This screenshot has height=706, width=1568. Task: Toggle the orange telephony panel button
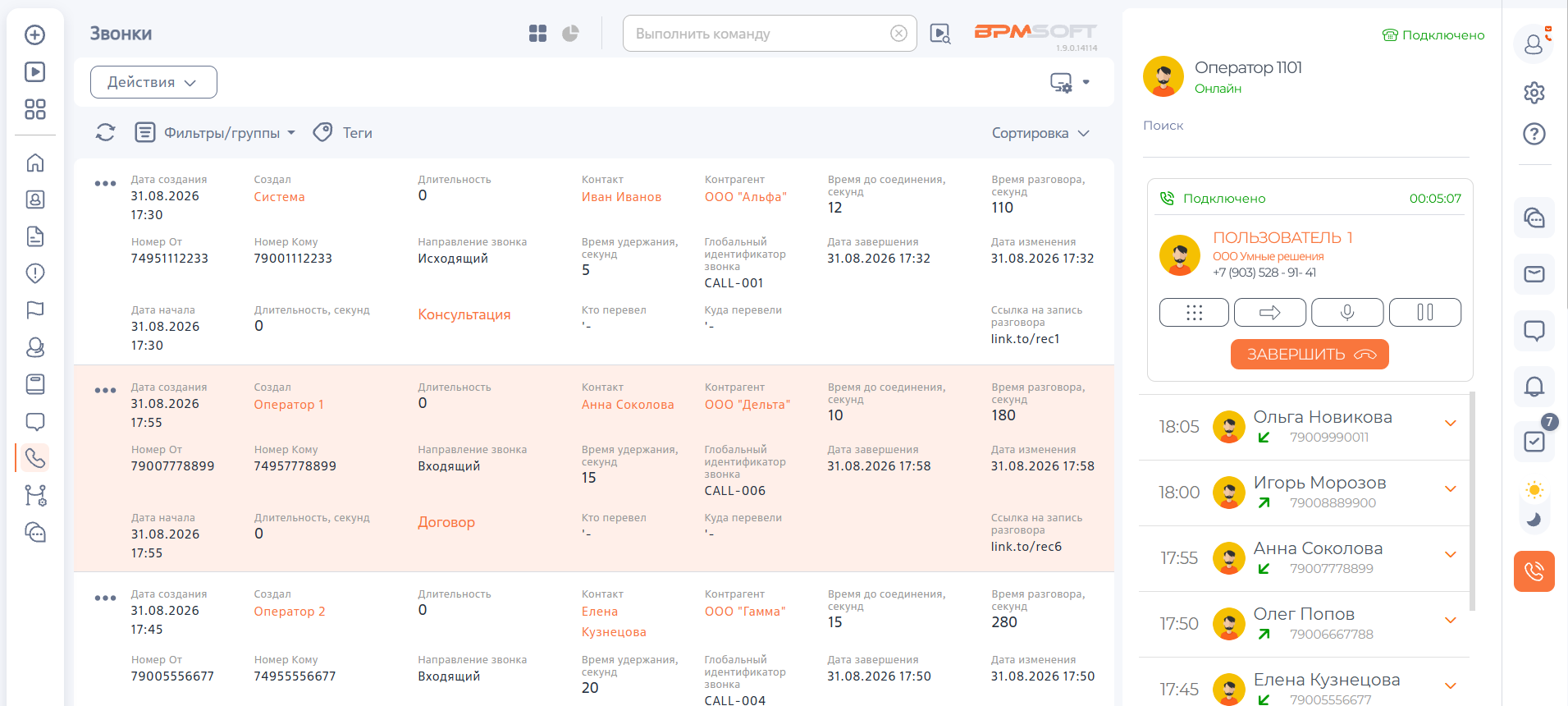pyautogui.click(x=1534, y=571)
